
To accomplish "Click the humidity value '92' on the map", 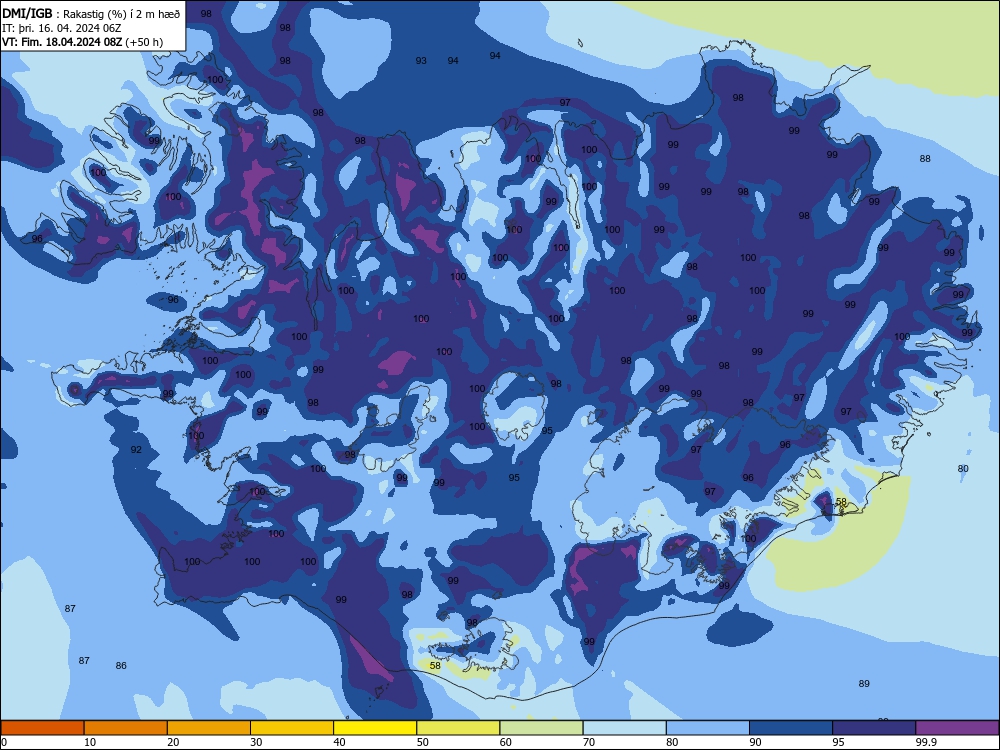I will (x=136, y=450).
